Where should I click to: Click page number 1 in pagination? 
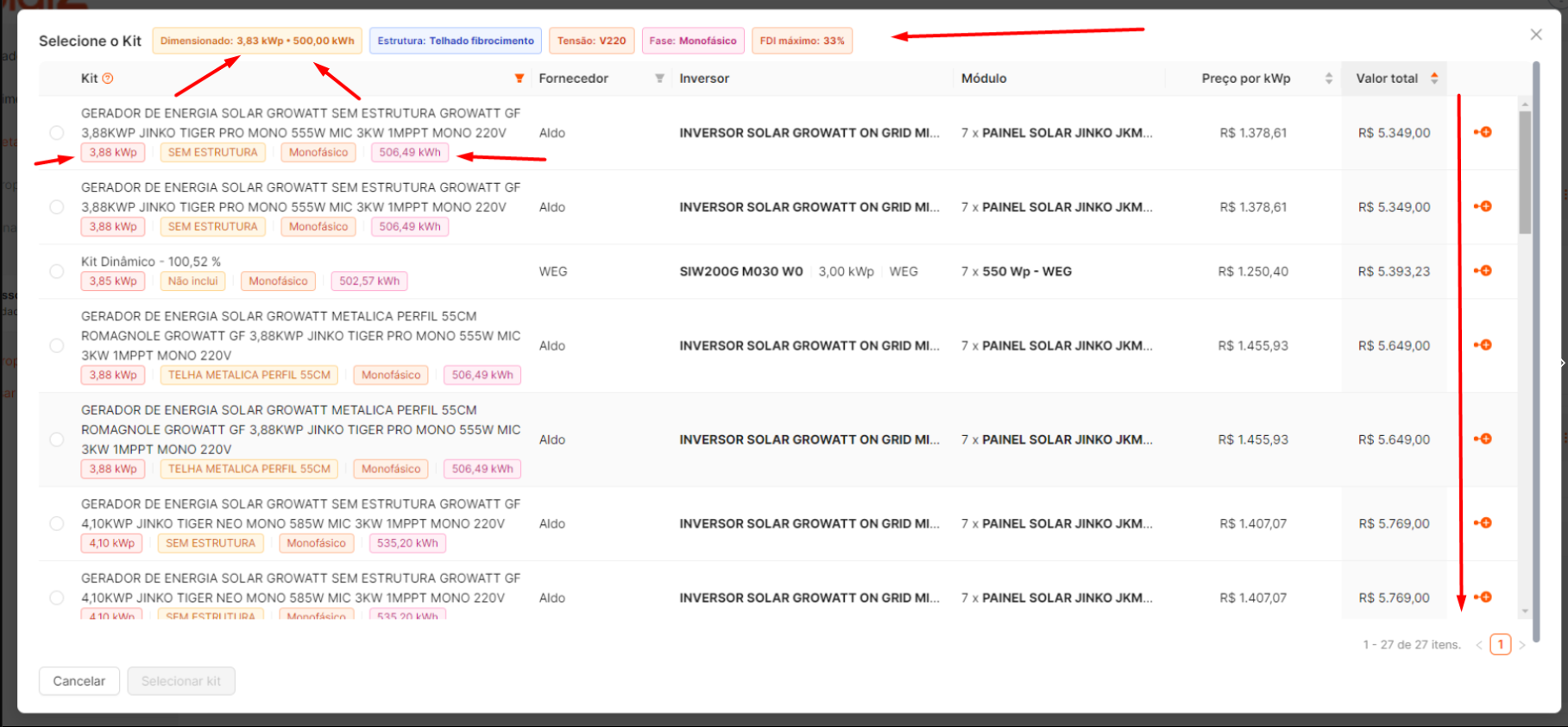(x=1501, y=645)
